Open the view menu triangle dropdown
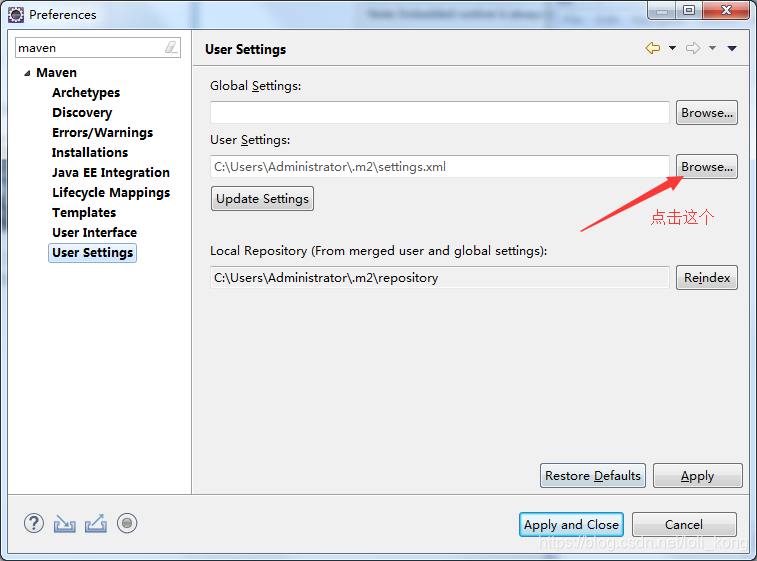 (x=732, y=48)
